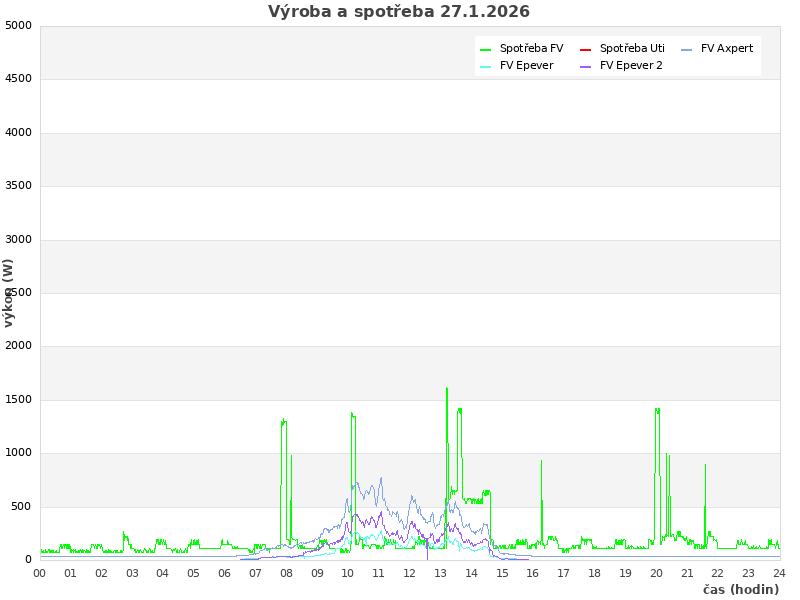
Task: Hide the FV Epever series via legend text
Action: [526, 65]
